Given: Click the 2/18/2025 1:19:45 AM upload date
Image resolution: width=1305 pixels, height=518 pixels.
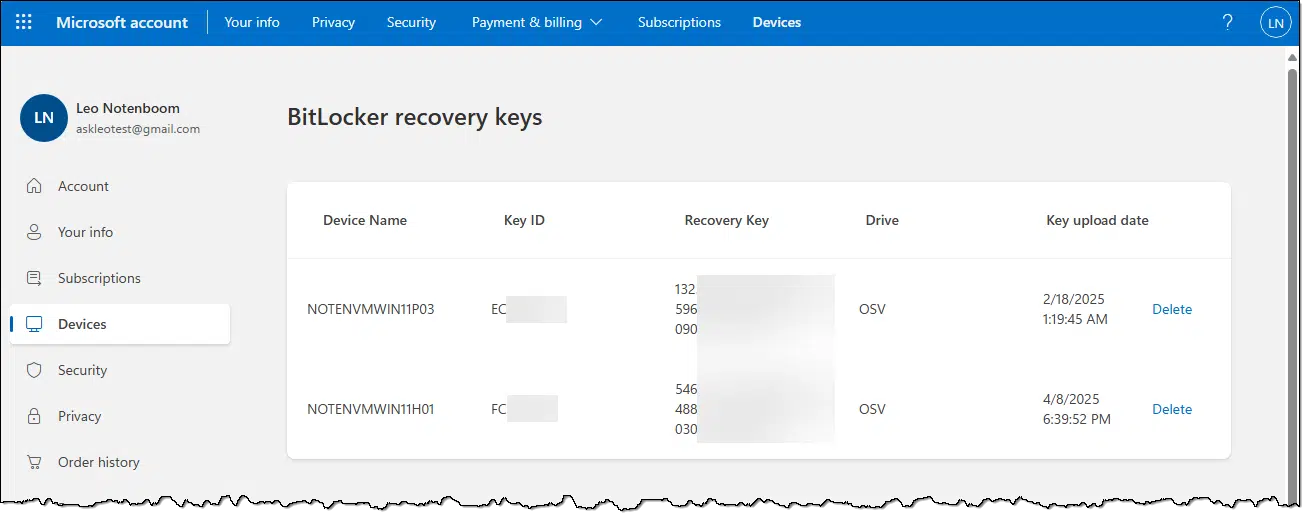Looking at the screenshot, I should coord(1075,309).
